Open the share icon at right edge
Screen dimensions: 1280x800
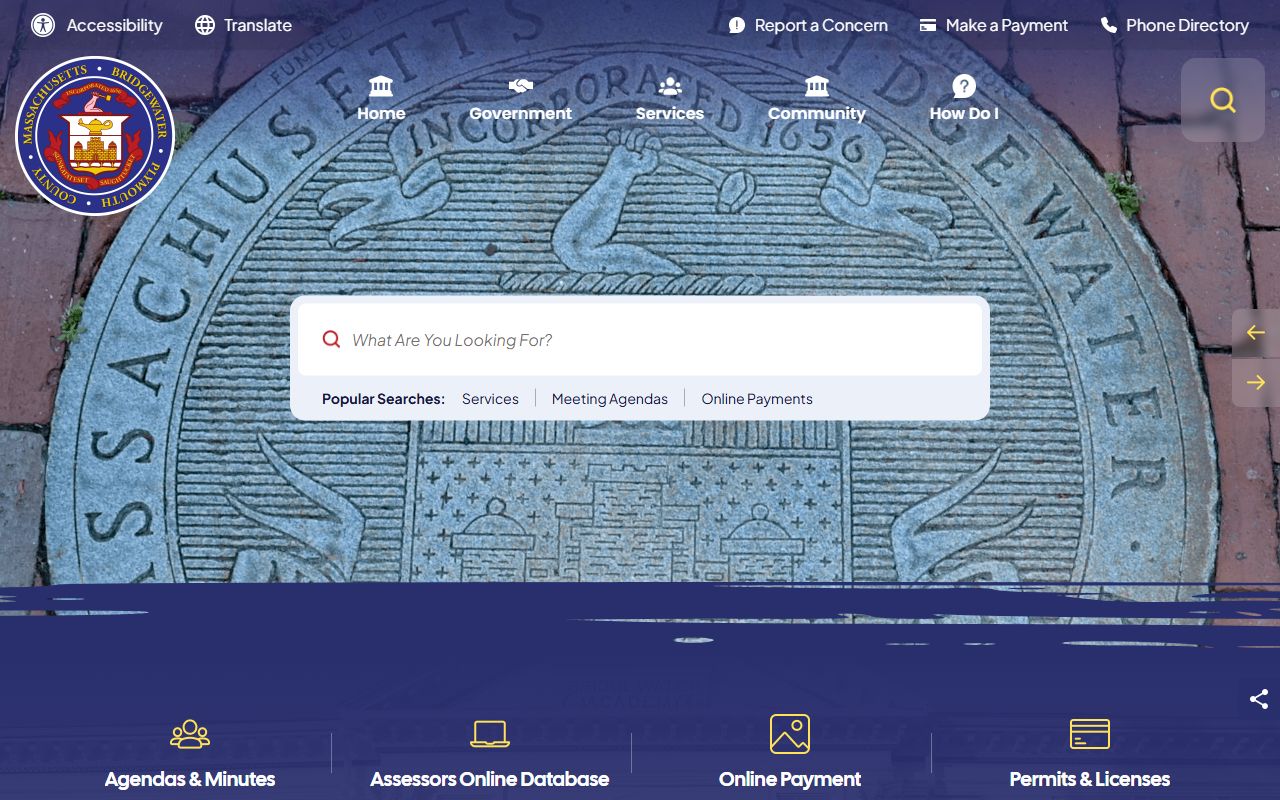[1259, 699]
